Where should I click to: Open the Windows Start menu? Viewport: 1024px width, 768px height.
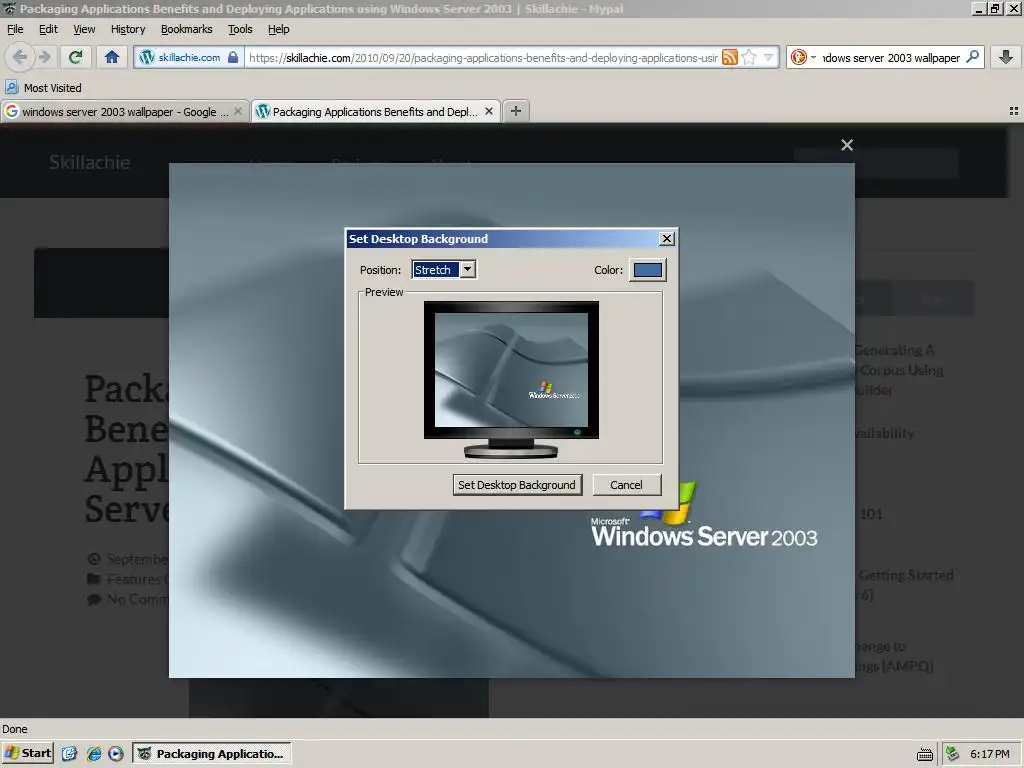pyautogui.click(x=28, y=753)
